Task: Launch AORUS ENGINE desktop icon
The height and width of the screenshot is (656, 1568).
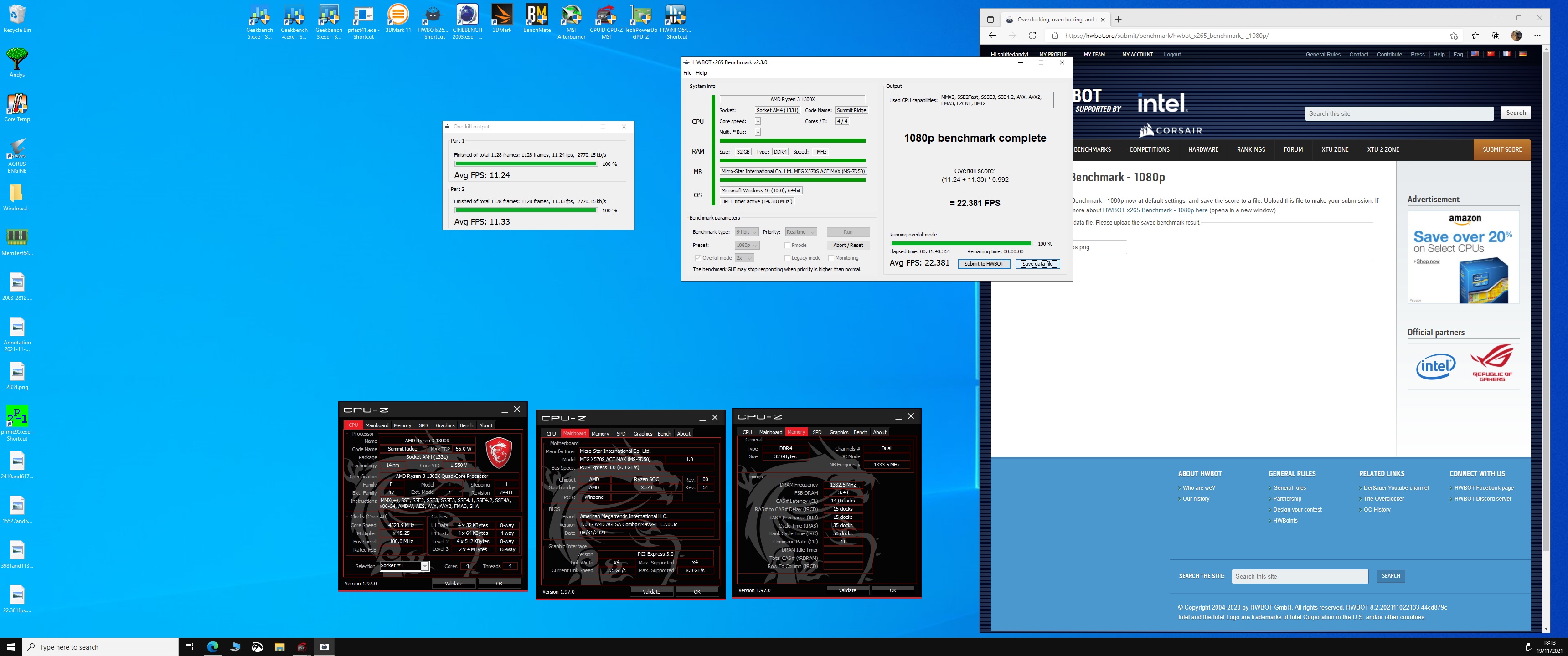Action: click(x=17, y=156)
